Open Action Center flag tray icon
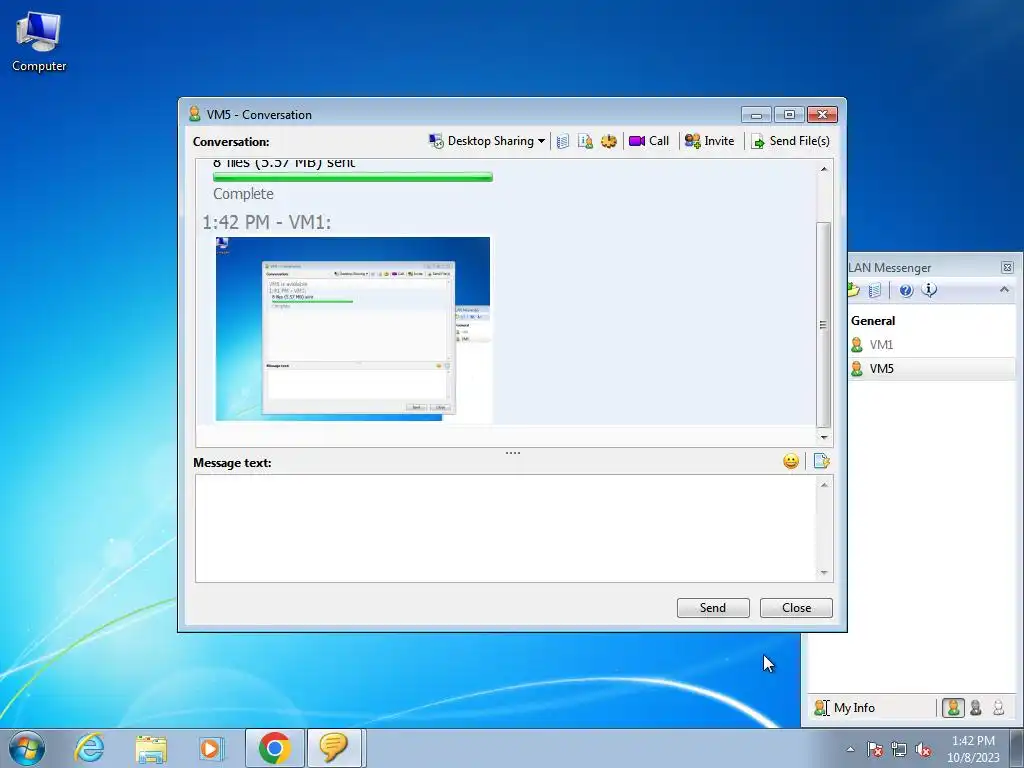 [875, 749]
